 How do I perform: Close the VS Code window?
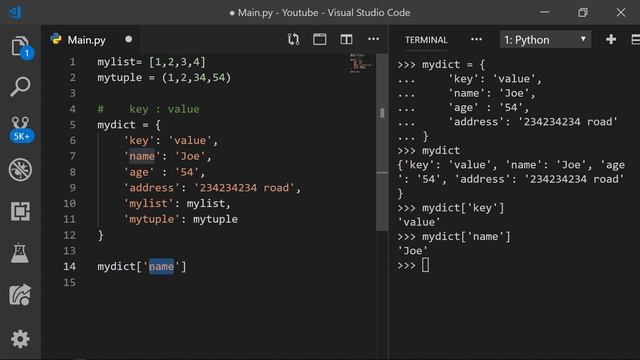click(x=621, y=12)
